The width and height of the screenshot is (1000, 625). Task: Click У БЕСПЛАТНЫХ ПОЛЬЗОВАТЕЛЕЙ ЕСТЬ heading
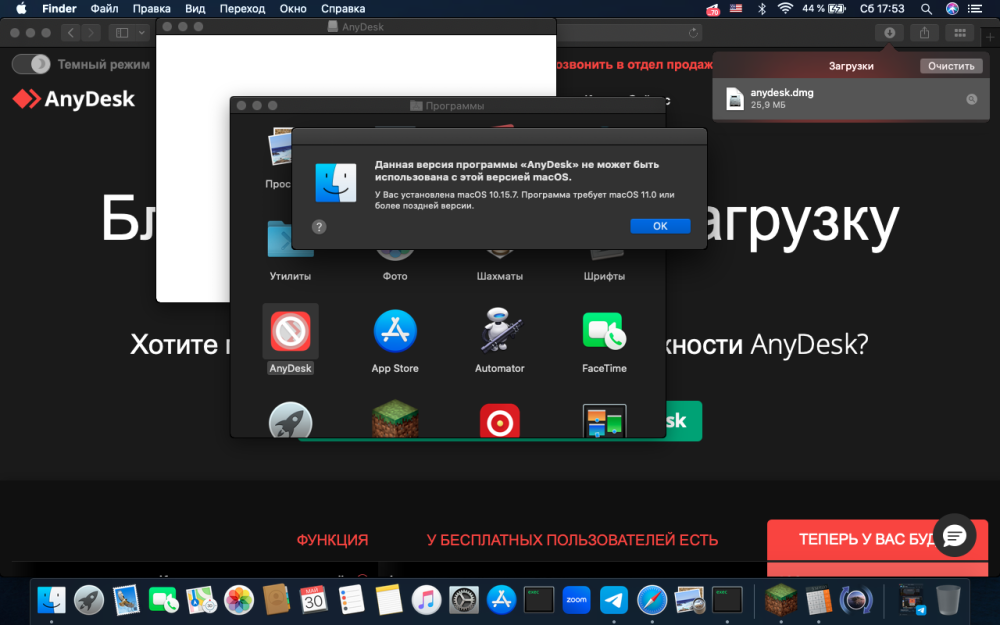(x=572, y=540)
